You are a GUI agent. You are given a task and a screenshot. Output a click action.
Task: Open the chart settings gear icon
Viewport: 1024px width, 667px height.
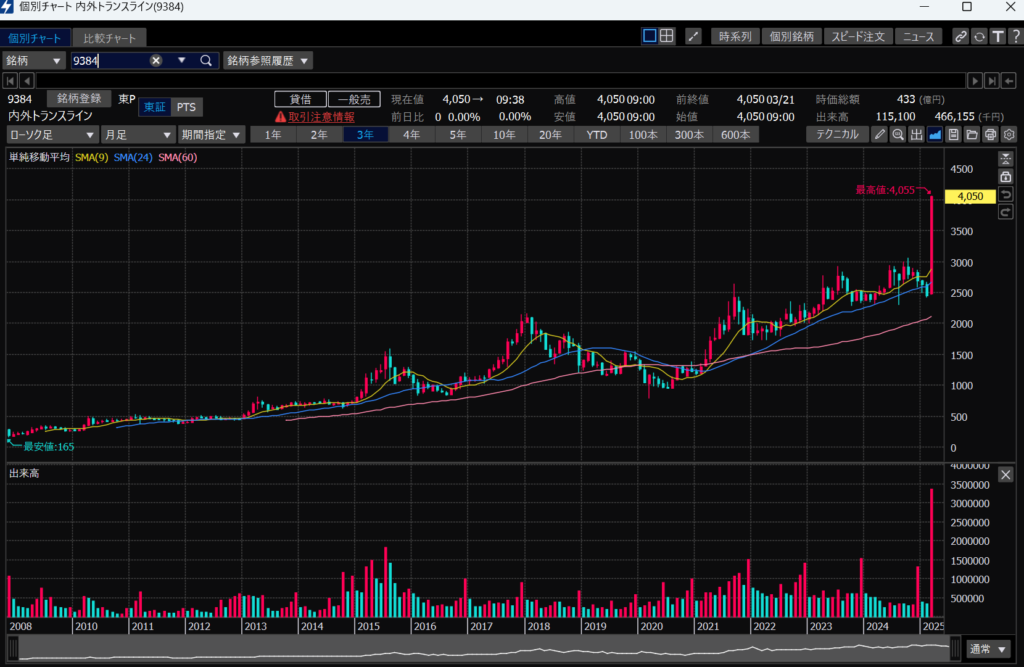coord(1006,135)
